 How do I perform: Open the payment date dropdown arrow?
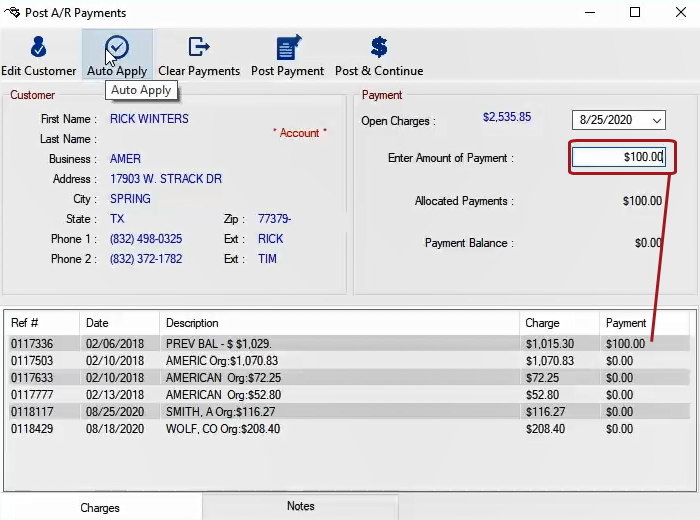click(x=656, y=121)
